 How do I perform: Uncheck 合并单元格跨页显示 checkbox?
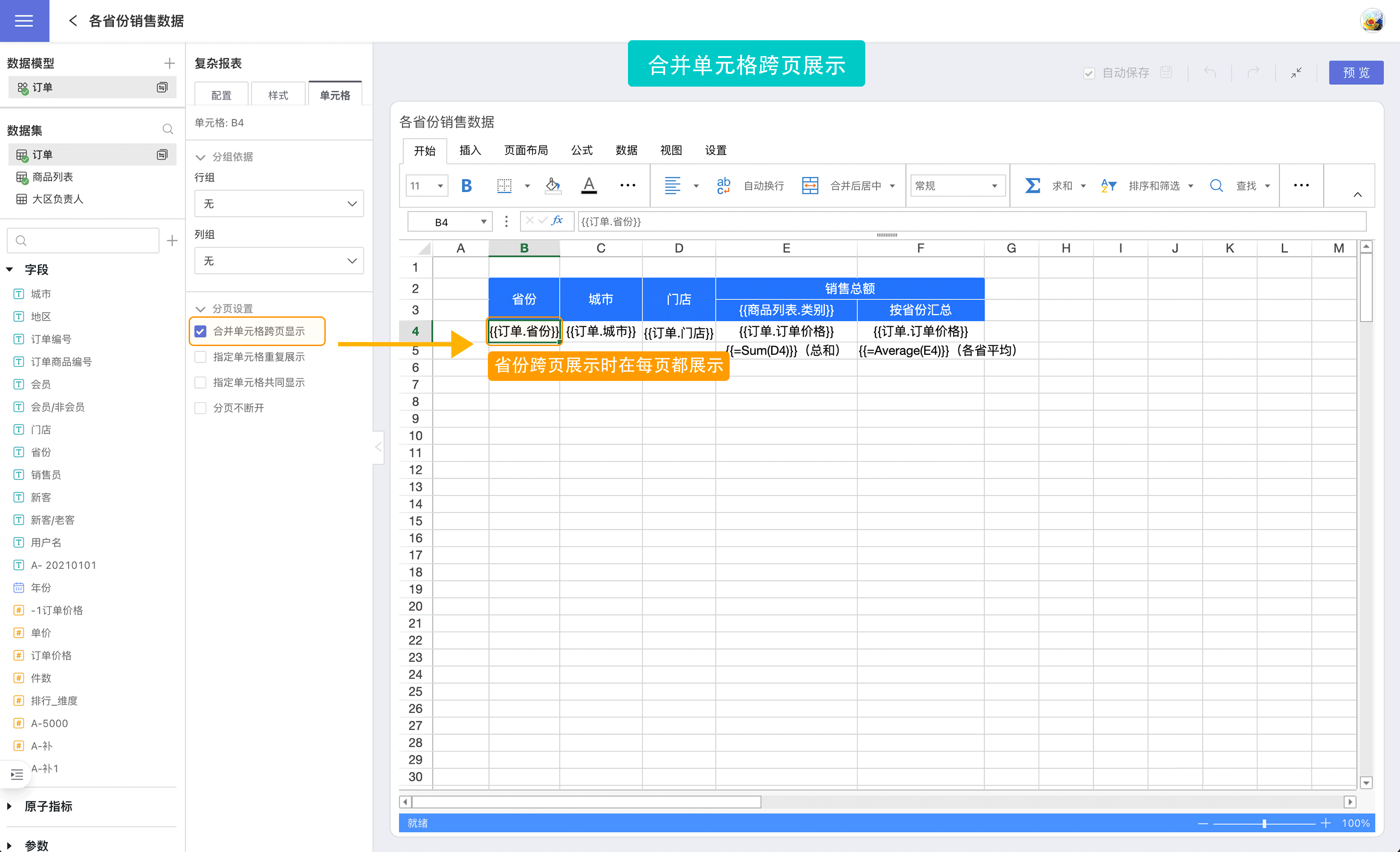click(x=201, y=331)
